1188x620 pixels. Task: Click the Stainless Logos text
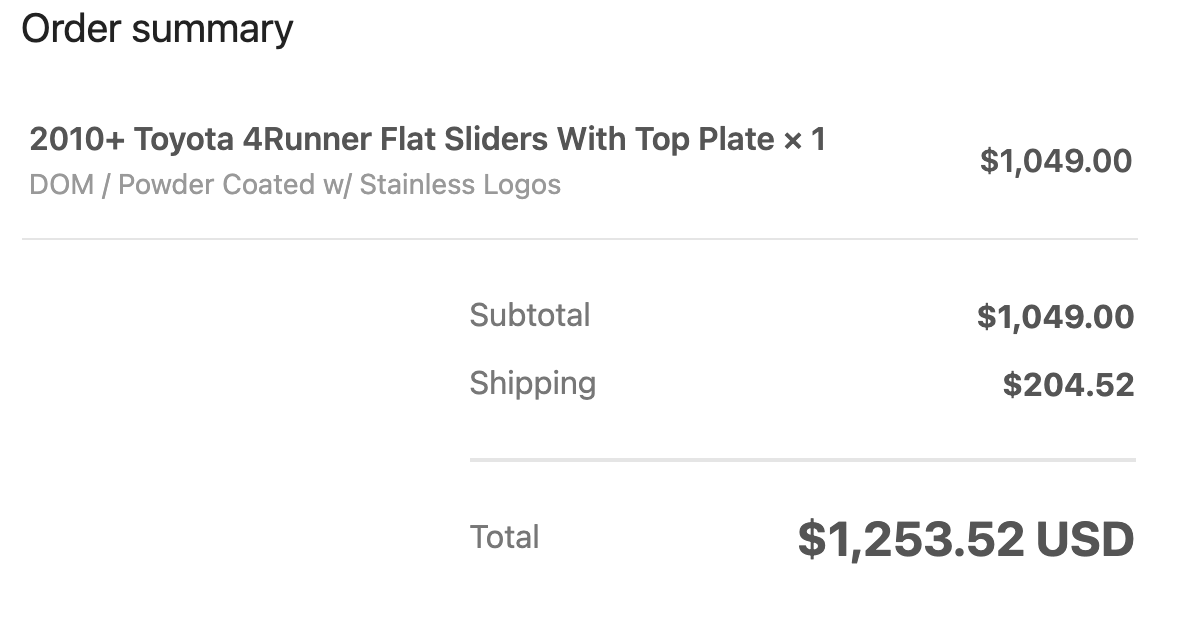(x=460, y=184)
